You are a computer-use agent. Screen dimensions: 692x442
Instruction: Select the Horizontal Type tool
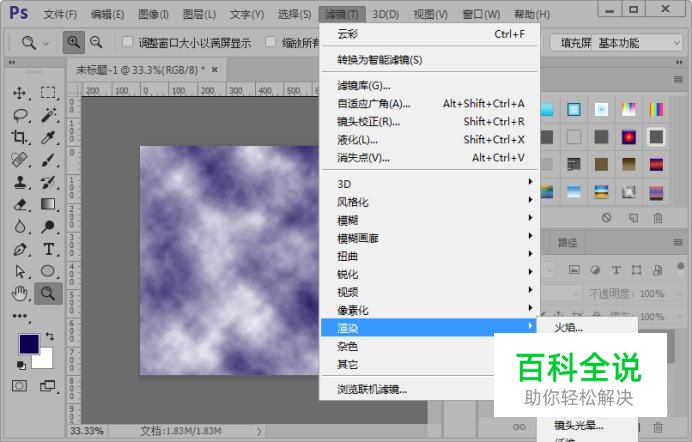click(x=49, y=249)
